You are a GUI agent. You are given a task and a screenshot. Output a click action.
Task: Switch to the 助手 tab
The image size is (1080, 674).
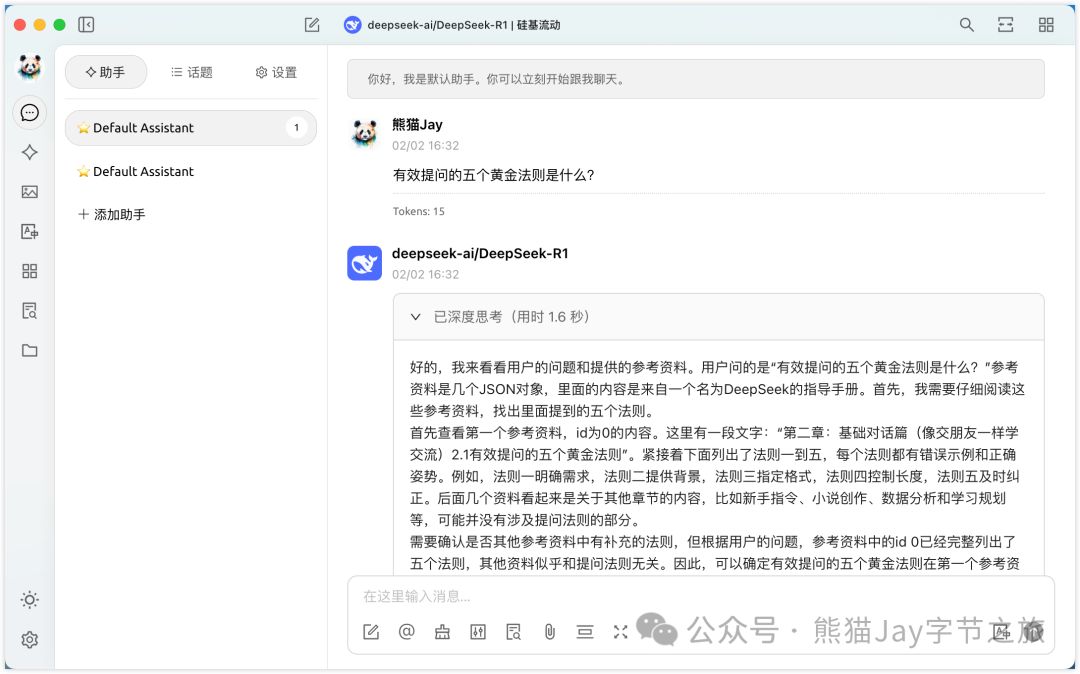(x=105, y=72)
